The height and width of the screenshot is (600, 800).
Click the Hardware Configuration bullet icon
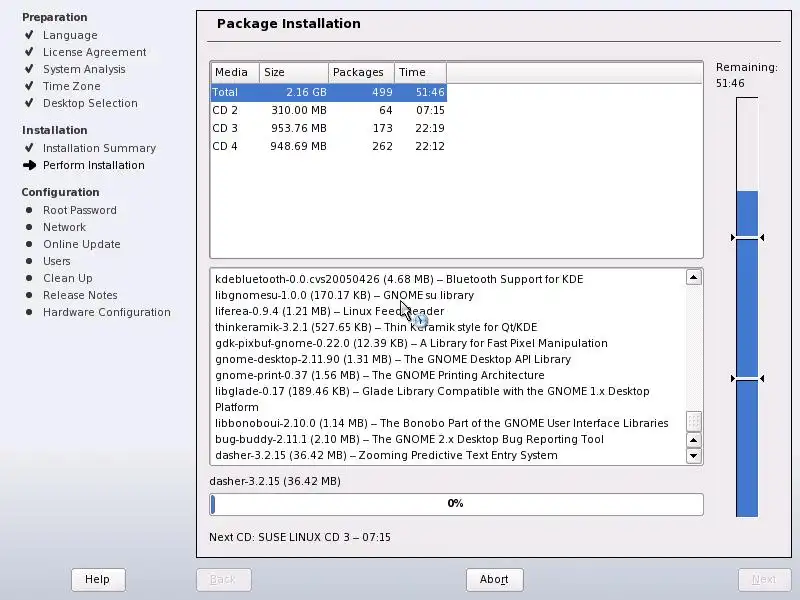(x=29, y=312)
